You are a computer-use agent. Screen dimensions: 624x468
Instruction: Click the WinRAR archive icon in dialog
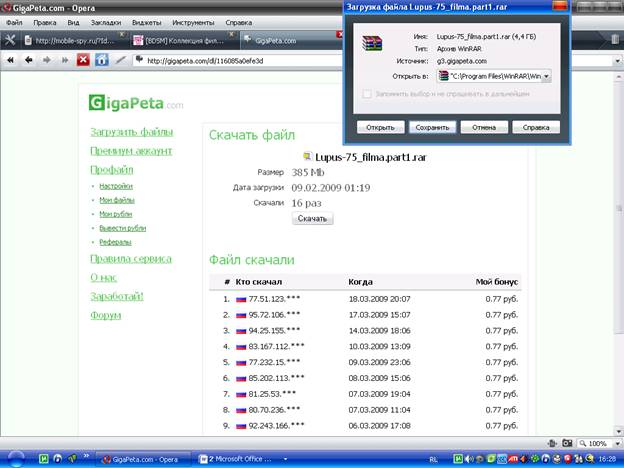coord(372,43)
